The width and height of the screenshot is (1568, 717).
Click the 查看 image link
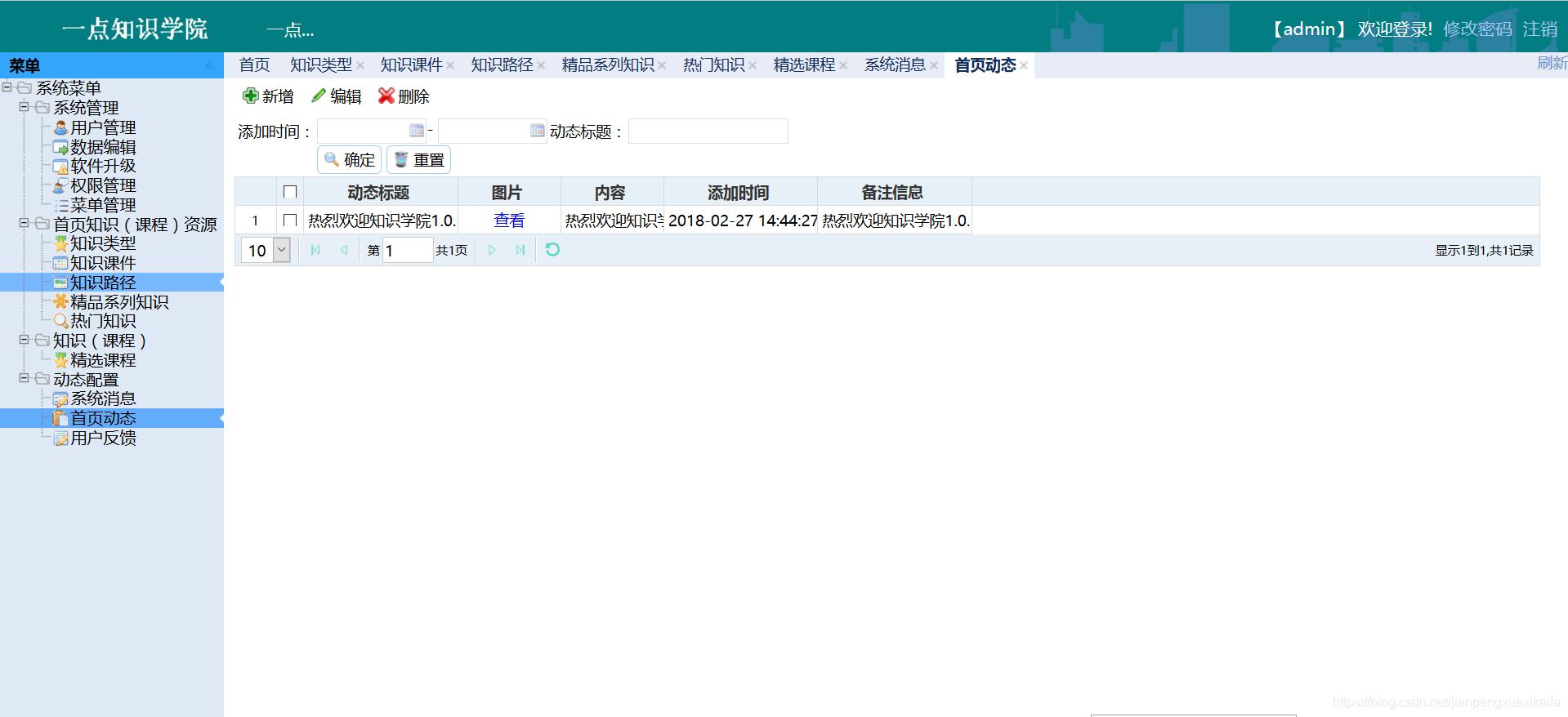click(x=509, y=220)
